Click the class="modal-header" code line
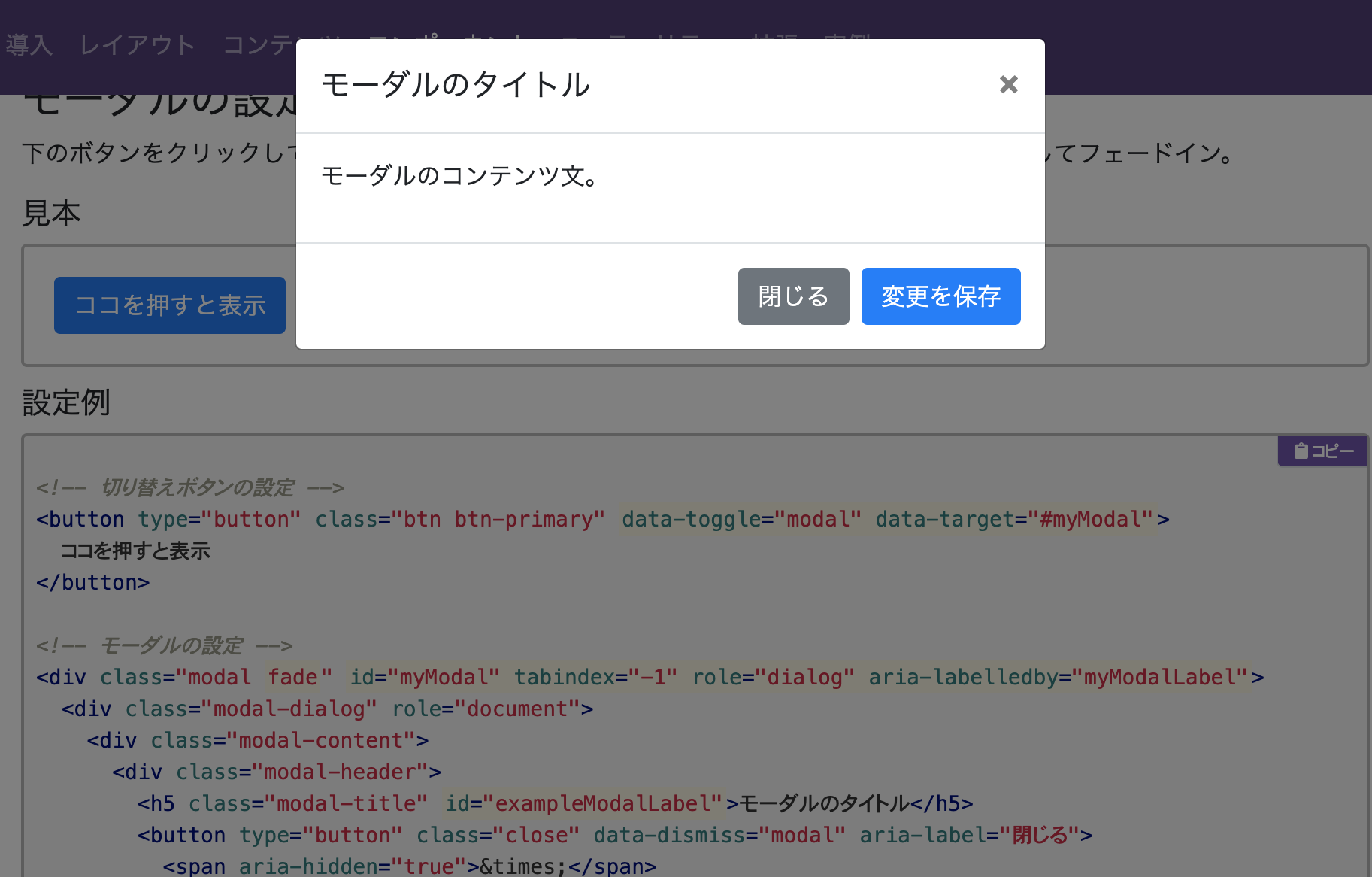Screen dimensions: 1372x877 [x=277, y=772]
